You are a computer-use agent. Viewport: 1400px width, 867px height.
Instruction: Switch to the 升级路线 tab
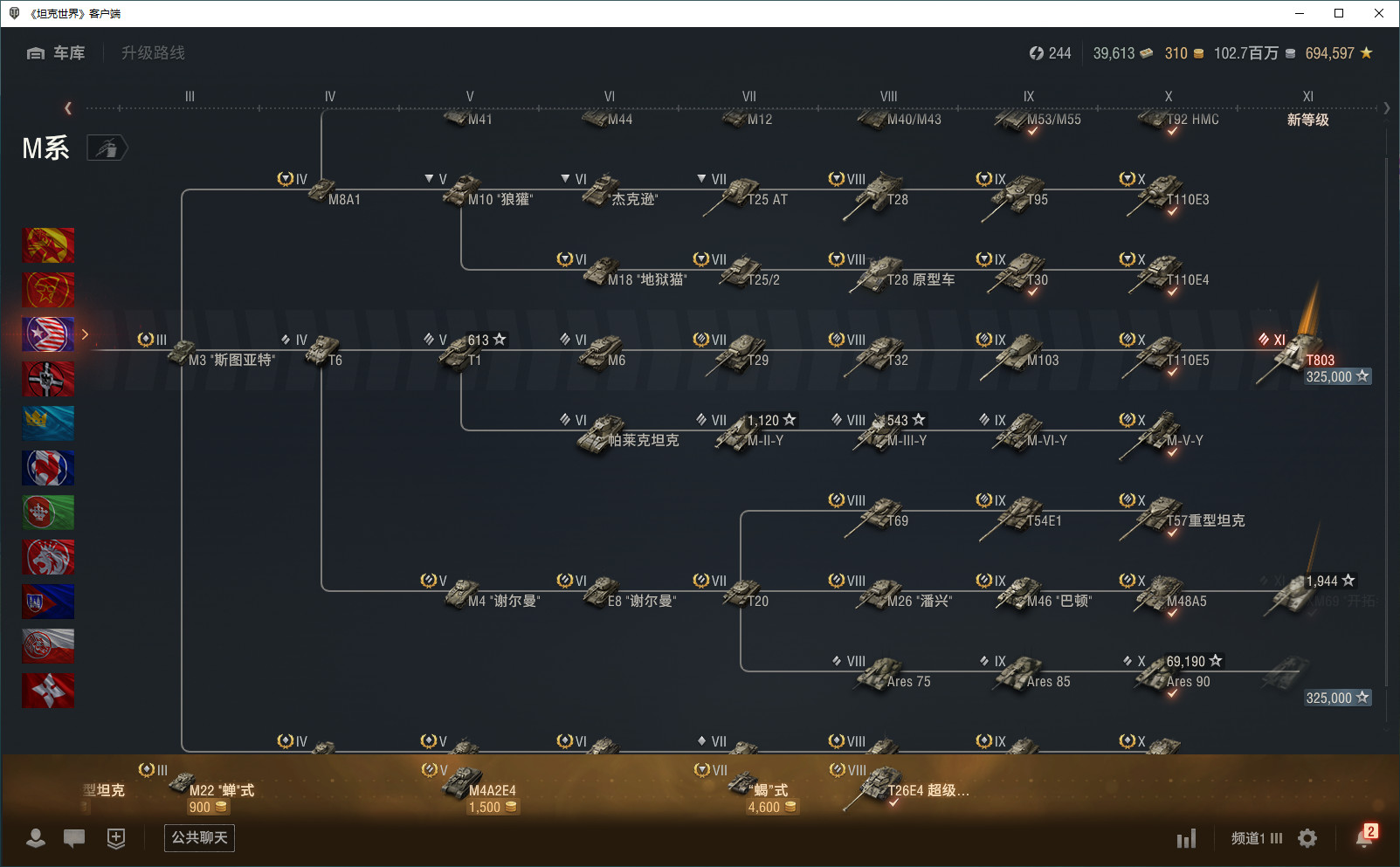coord(153,53)
